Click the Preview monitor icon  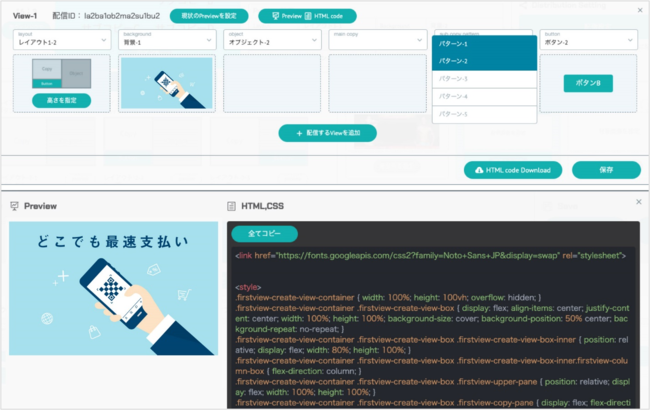click(x=15, y=206)
